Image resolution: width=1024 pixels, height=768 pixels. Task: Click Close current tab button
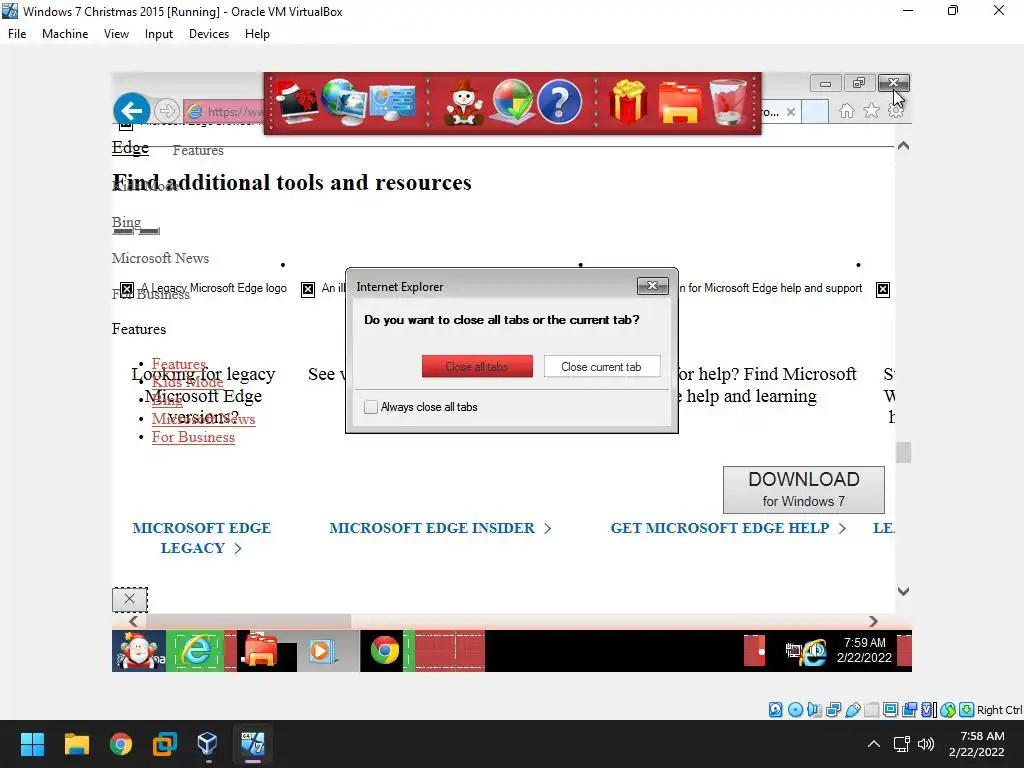tap(601, 366)
